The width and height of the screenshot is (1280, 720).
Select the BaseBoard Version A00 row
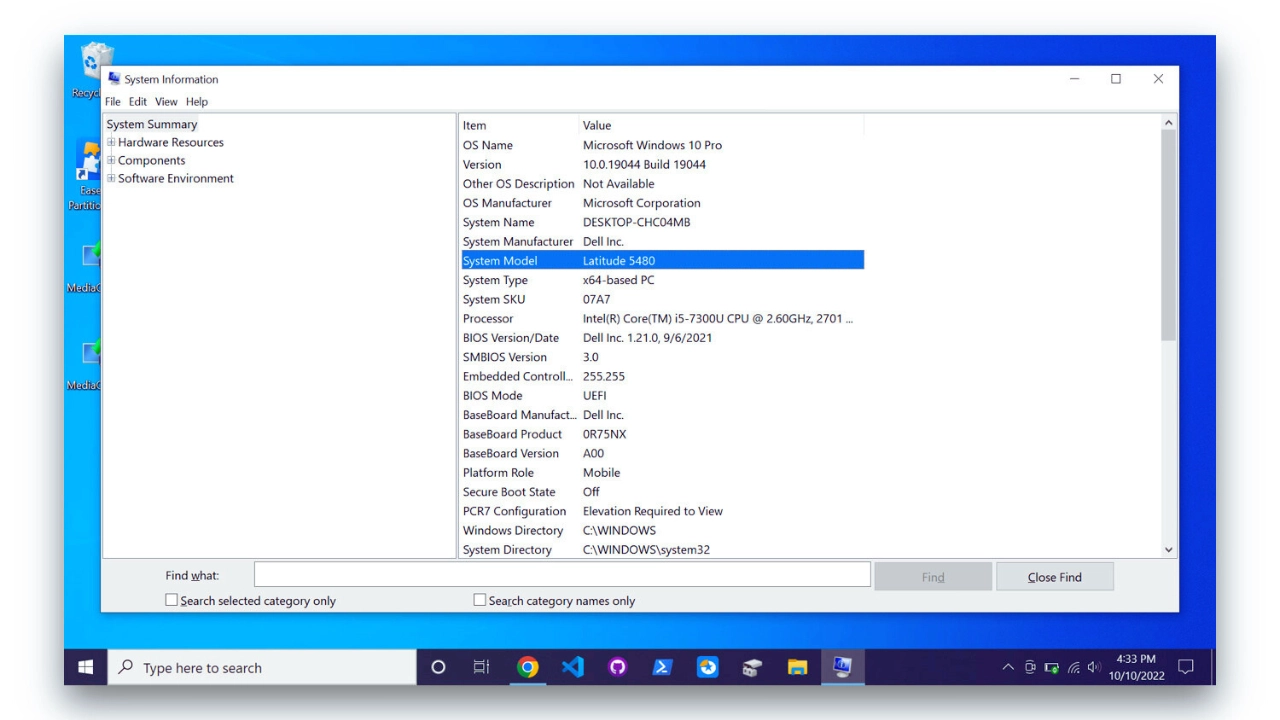click(x=662, y=453)
